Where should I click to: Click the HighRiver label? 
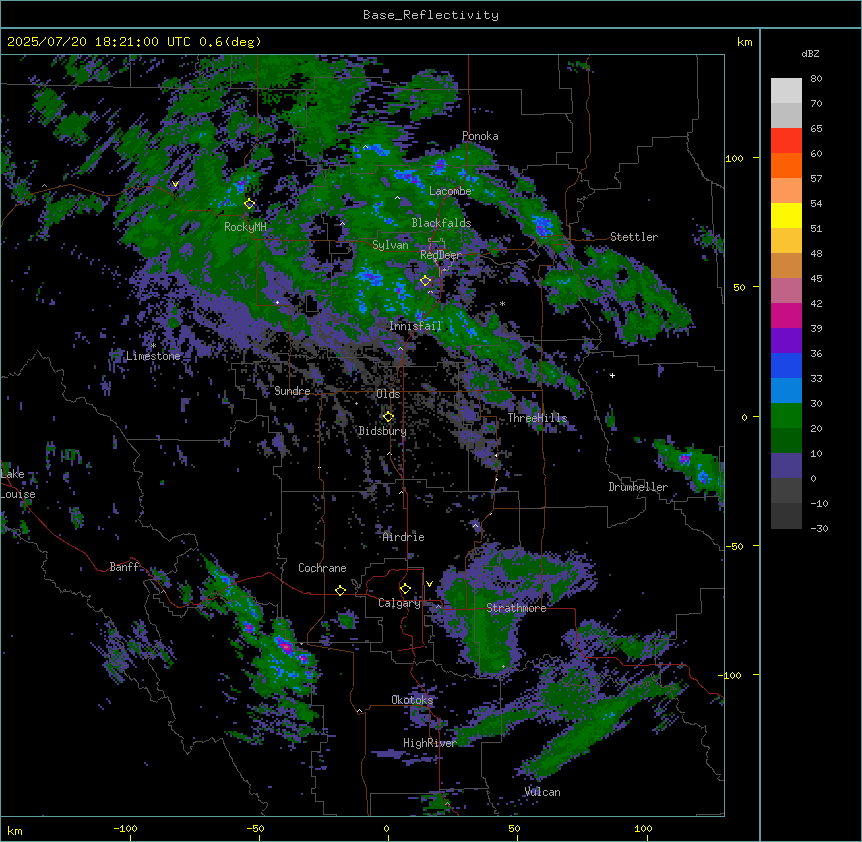click(x=430, y=743)
